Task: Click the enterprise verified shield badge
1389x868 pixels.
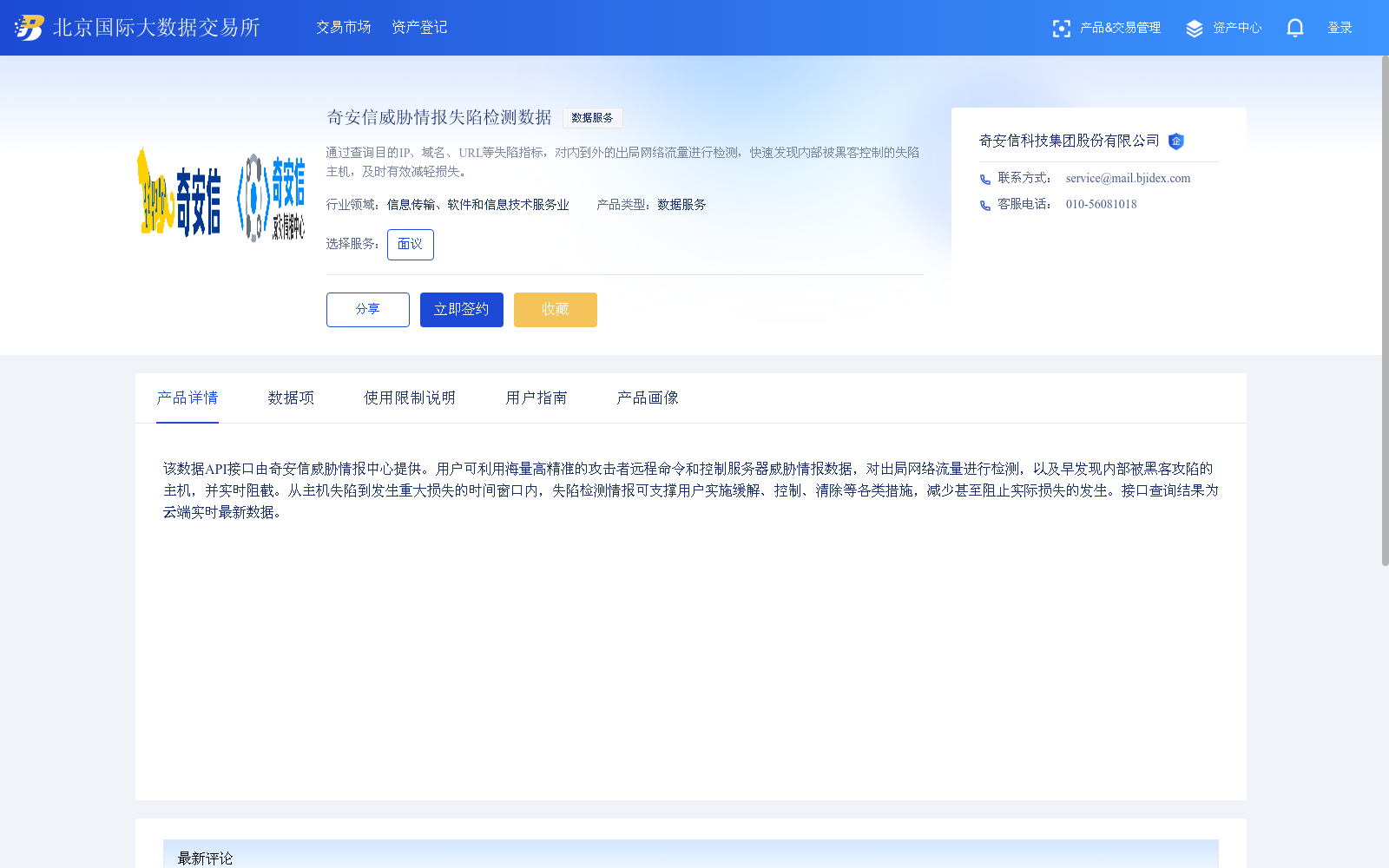Action: (1176, 141)
